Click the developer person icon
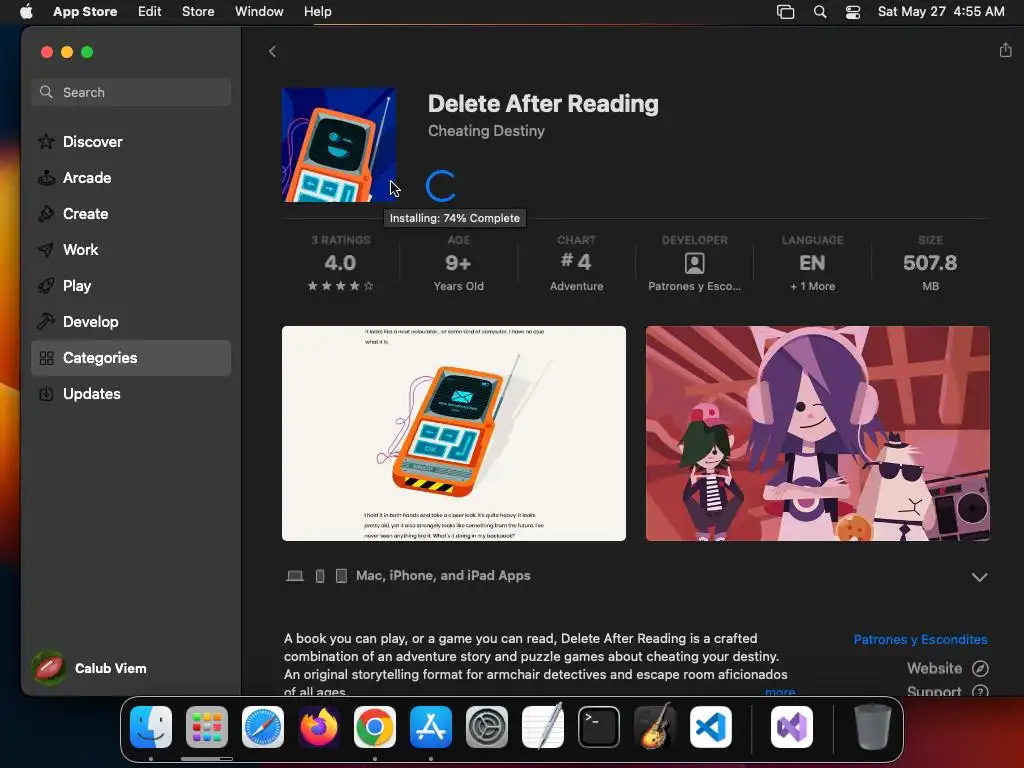 [x=694, y=263]
